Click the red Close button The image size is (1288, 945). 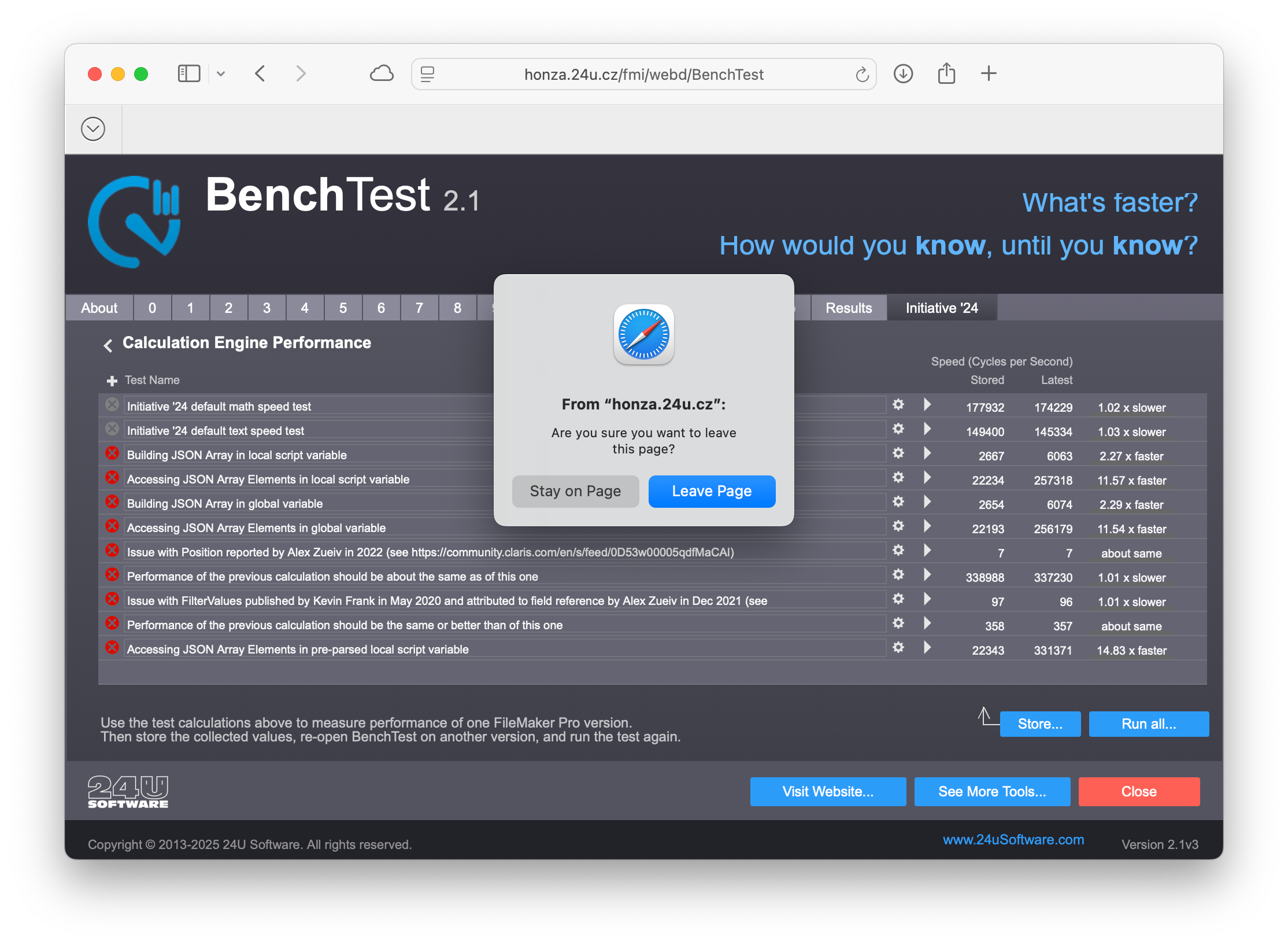1139,792
